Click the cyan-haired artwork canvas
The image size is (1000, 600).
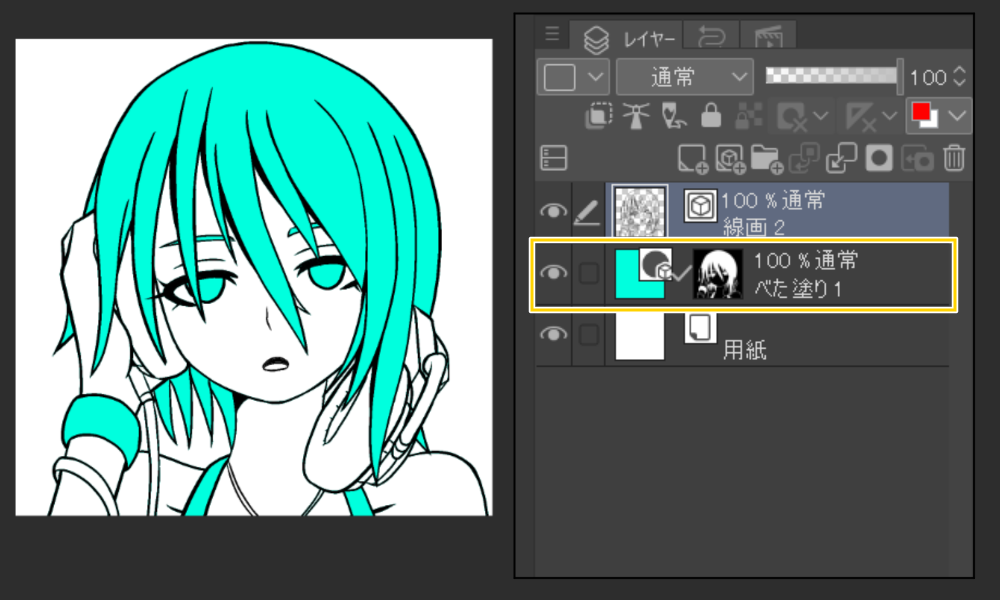point(254,277)
